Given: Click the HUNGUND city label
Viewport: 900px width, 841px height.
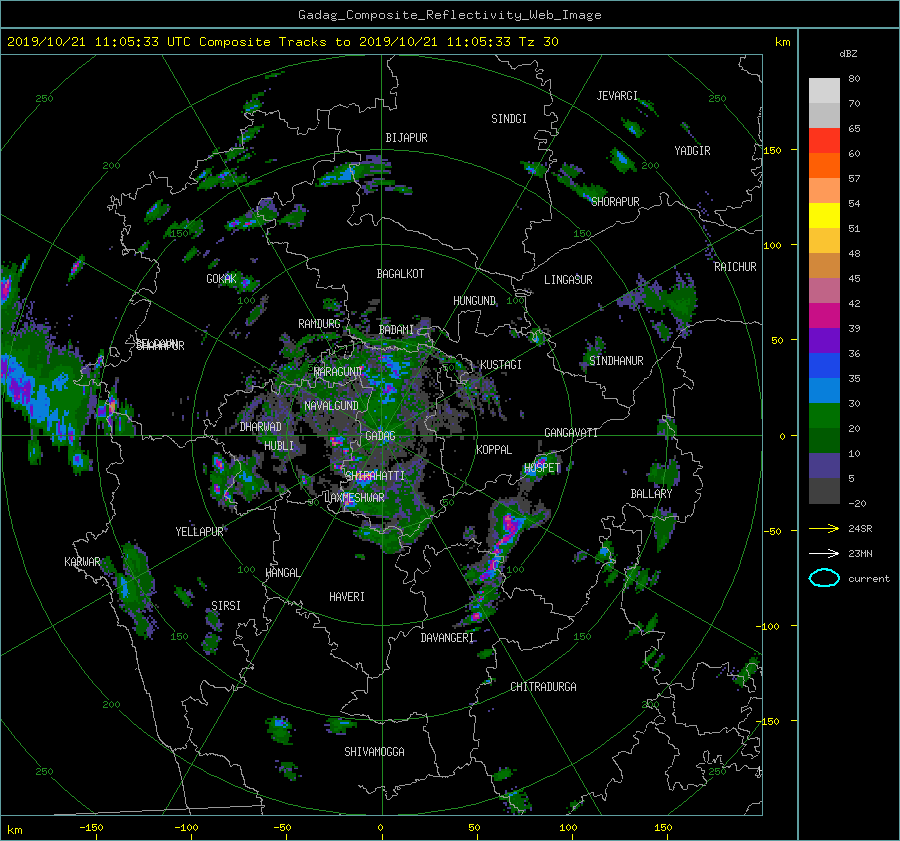Looking at the screenshot, I should coord(474,301).
